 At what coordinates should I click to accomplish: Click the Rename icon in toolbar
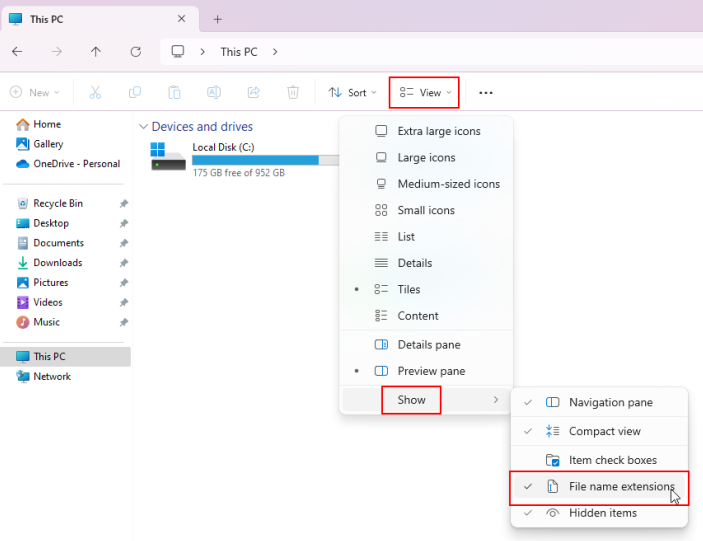(x=213, y=92)
